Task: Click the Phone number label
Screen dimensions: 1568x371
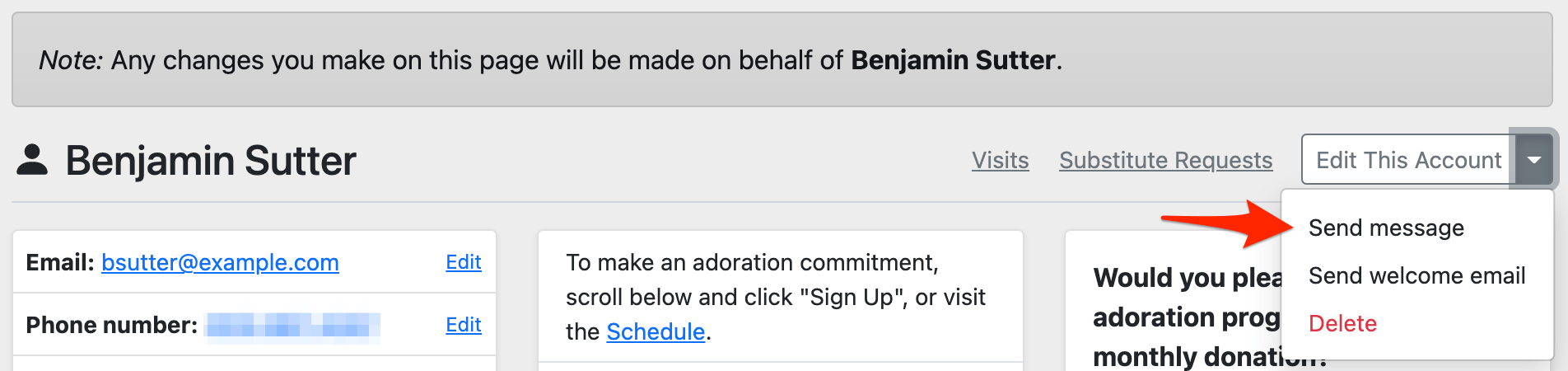Action: click(111, 325)
